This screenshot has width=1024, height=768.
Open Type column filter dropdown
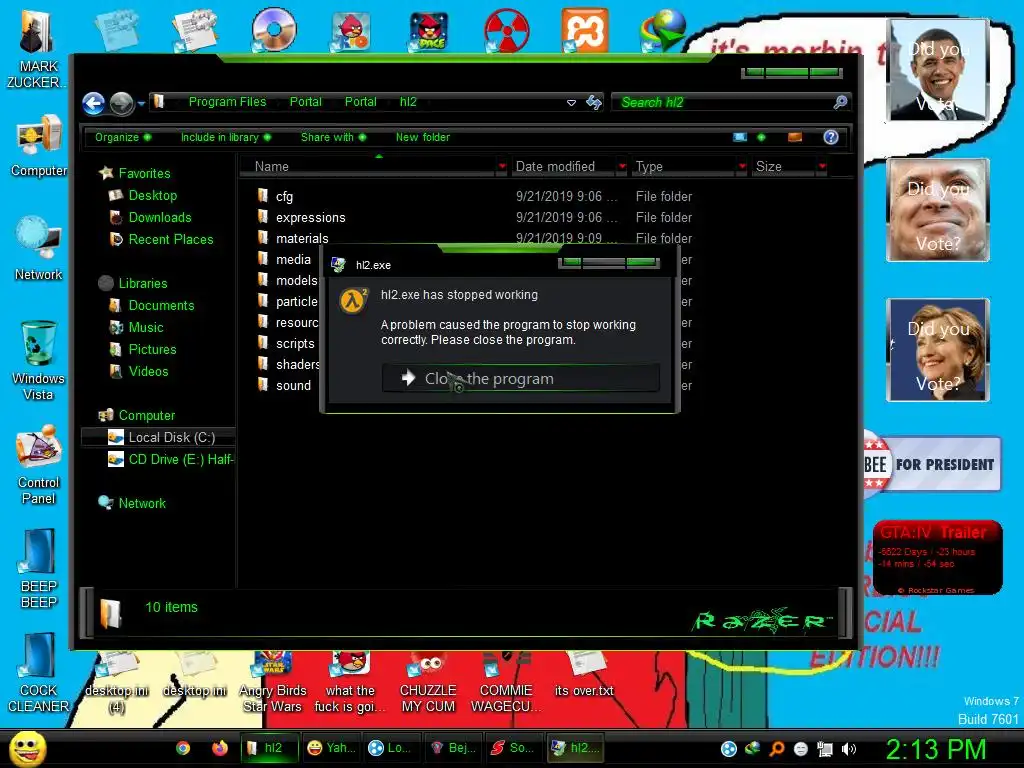coord(742,167)
